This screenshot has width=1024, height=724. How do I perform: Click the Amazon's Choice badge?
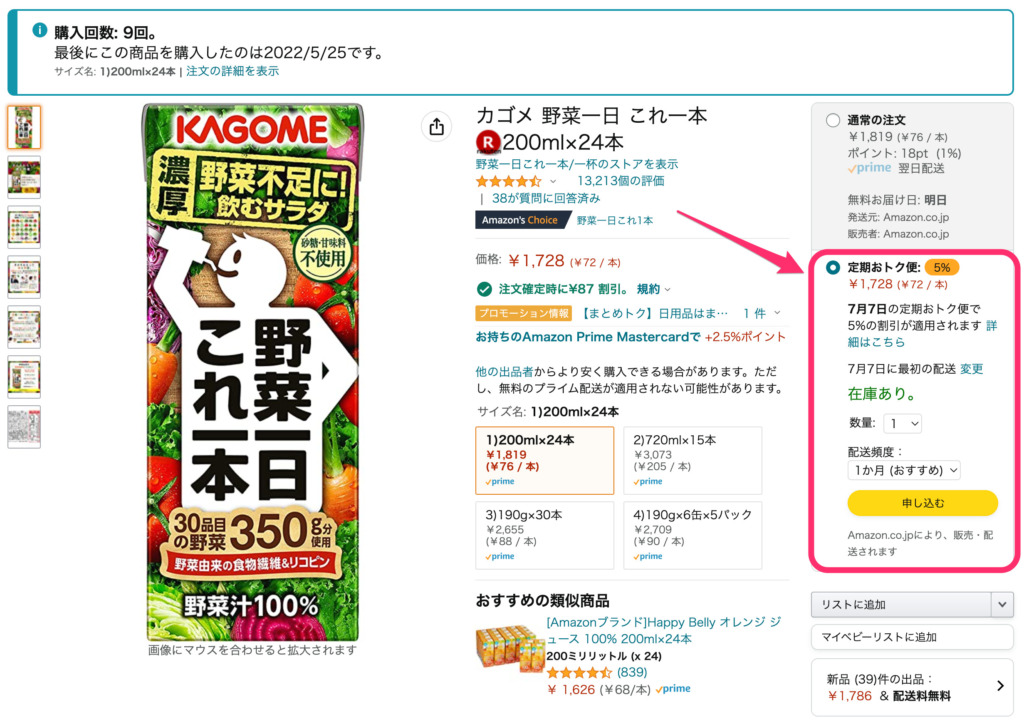(x=520, y=220)
